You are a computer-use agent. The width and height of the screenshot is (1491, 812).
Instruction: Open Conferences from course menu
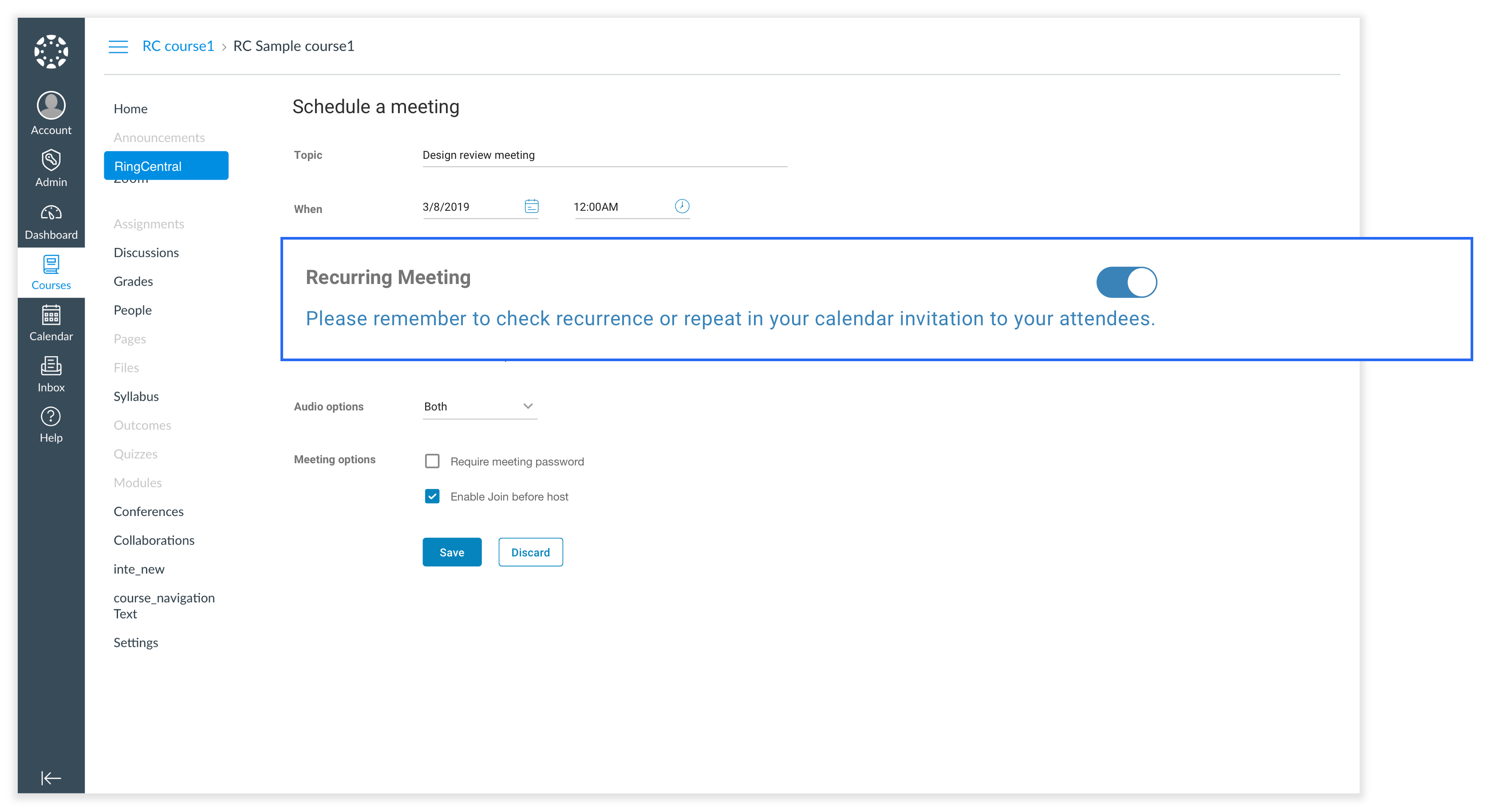(148, 511)
